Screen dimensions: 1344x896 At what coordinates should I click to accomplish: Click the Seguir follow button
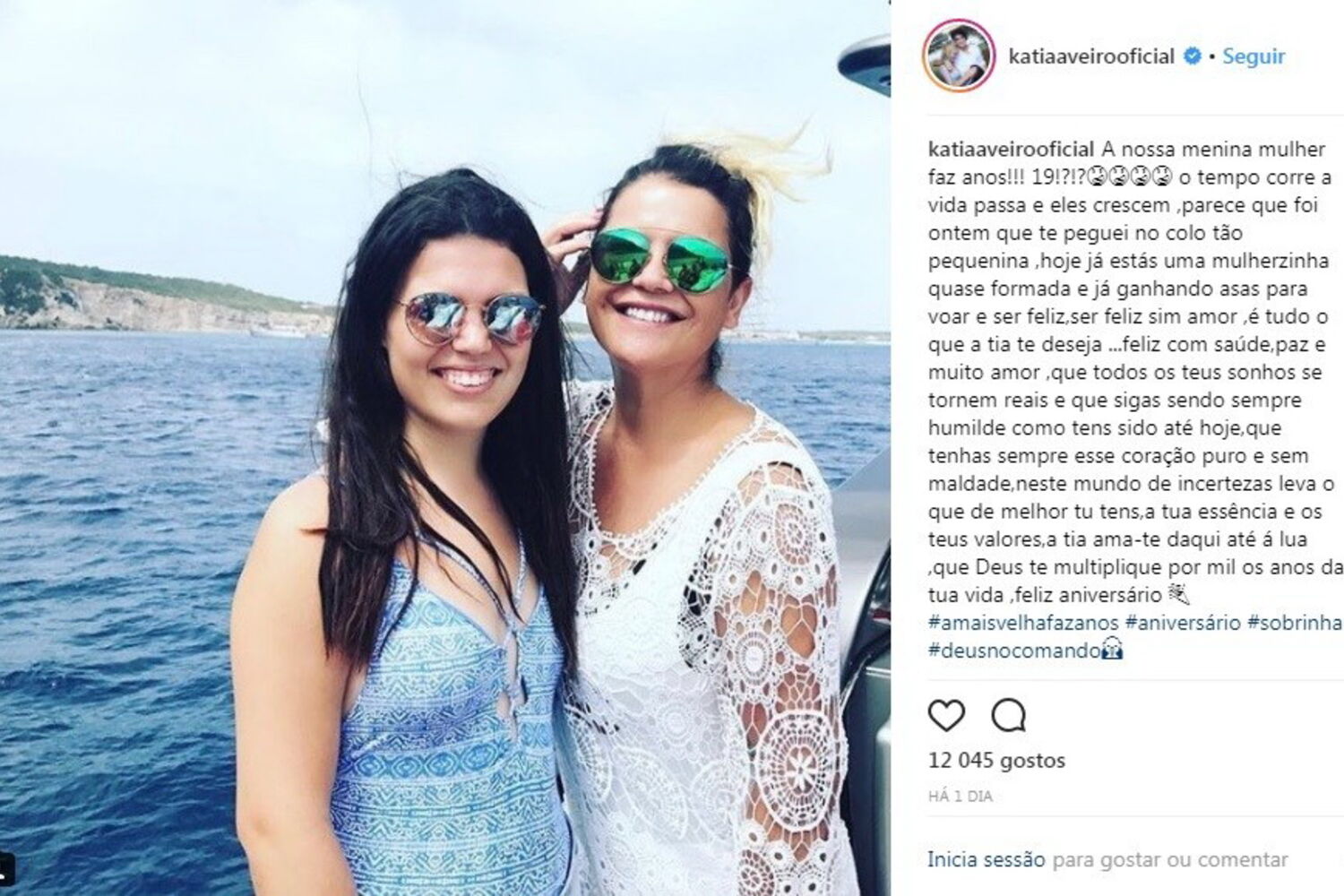click(x=1254, y=56)
